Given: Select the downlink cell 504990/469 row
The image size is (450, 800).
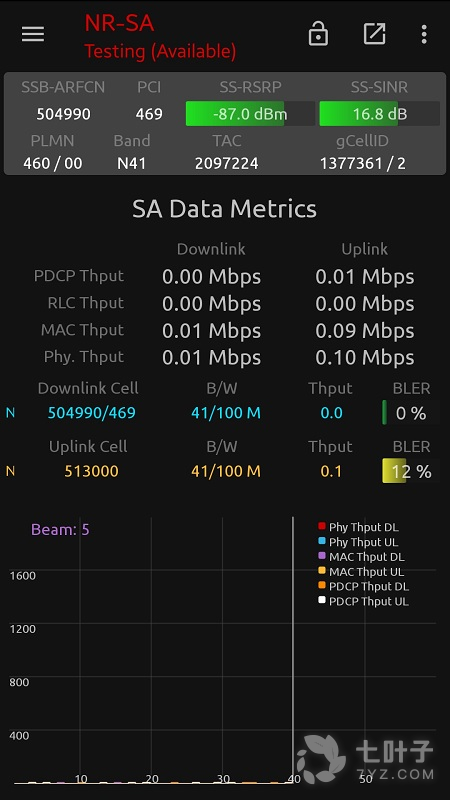Looking at the screenshot, I should pos(222,412).
